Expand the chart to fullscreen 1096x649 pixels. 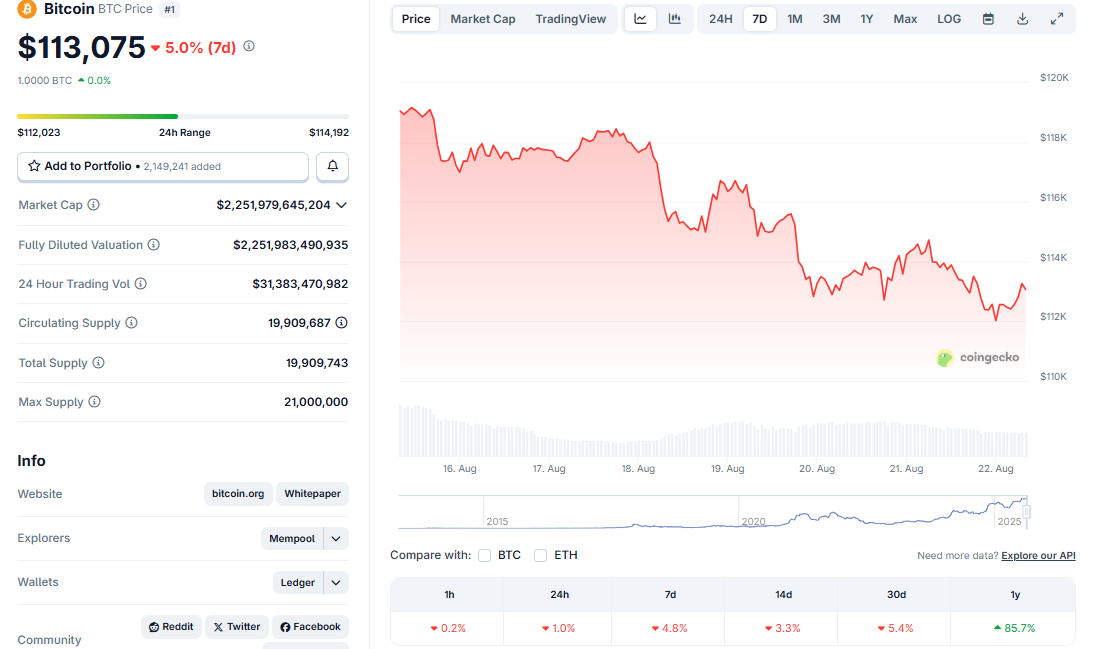coord(1057,19)
